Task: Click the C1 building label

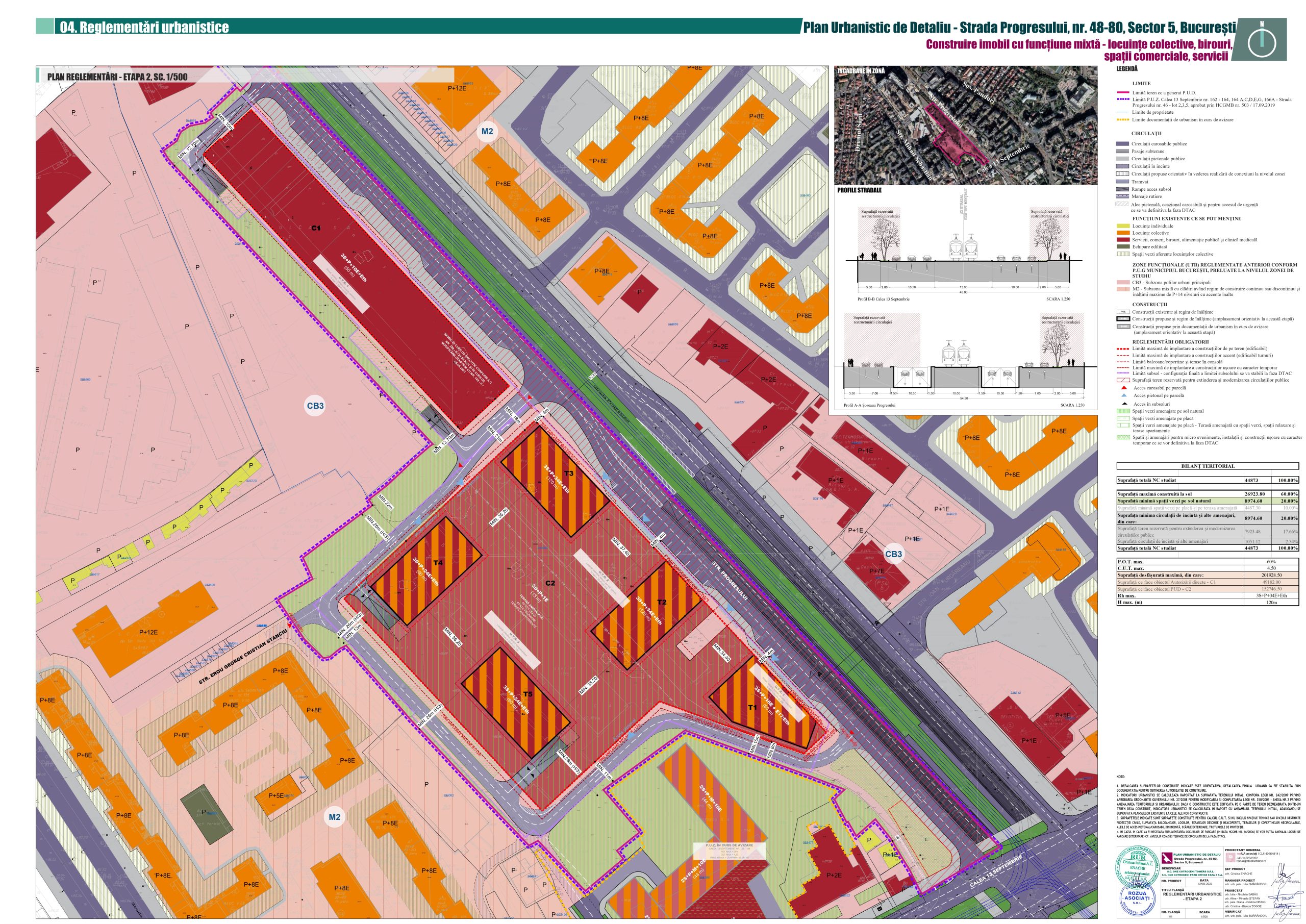Action: click(x=316, y=228)
